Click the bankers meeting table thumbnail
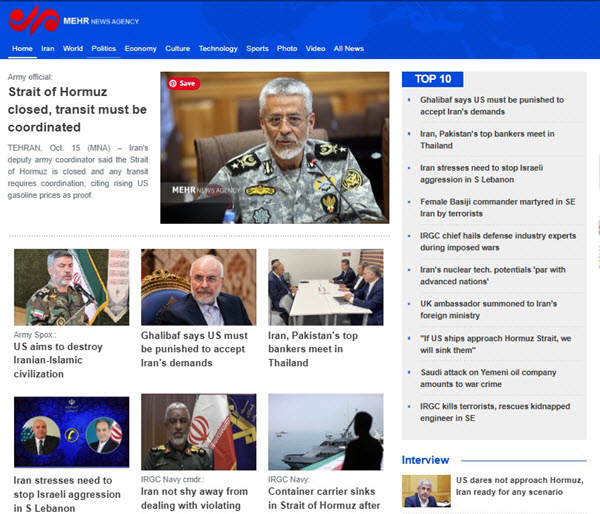 point(326,287)
